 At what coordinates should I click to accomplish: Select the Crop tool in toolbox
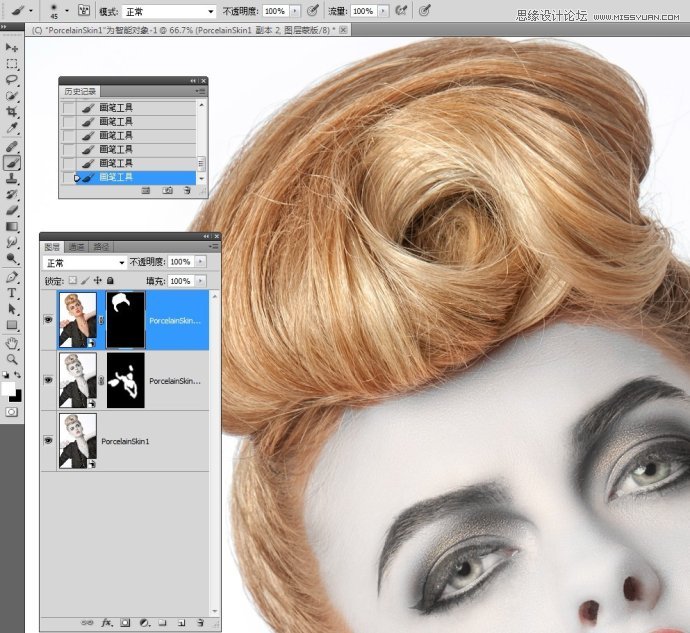point(12,112)
